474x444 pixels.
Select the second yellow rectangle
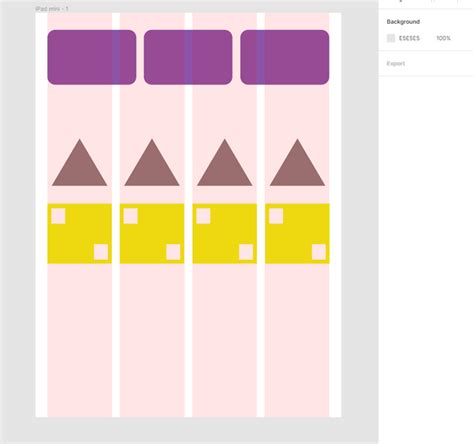click(152, 234)
